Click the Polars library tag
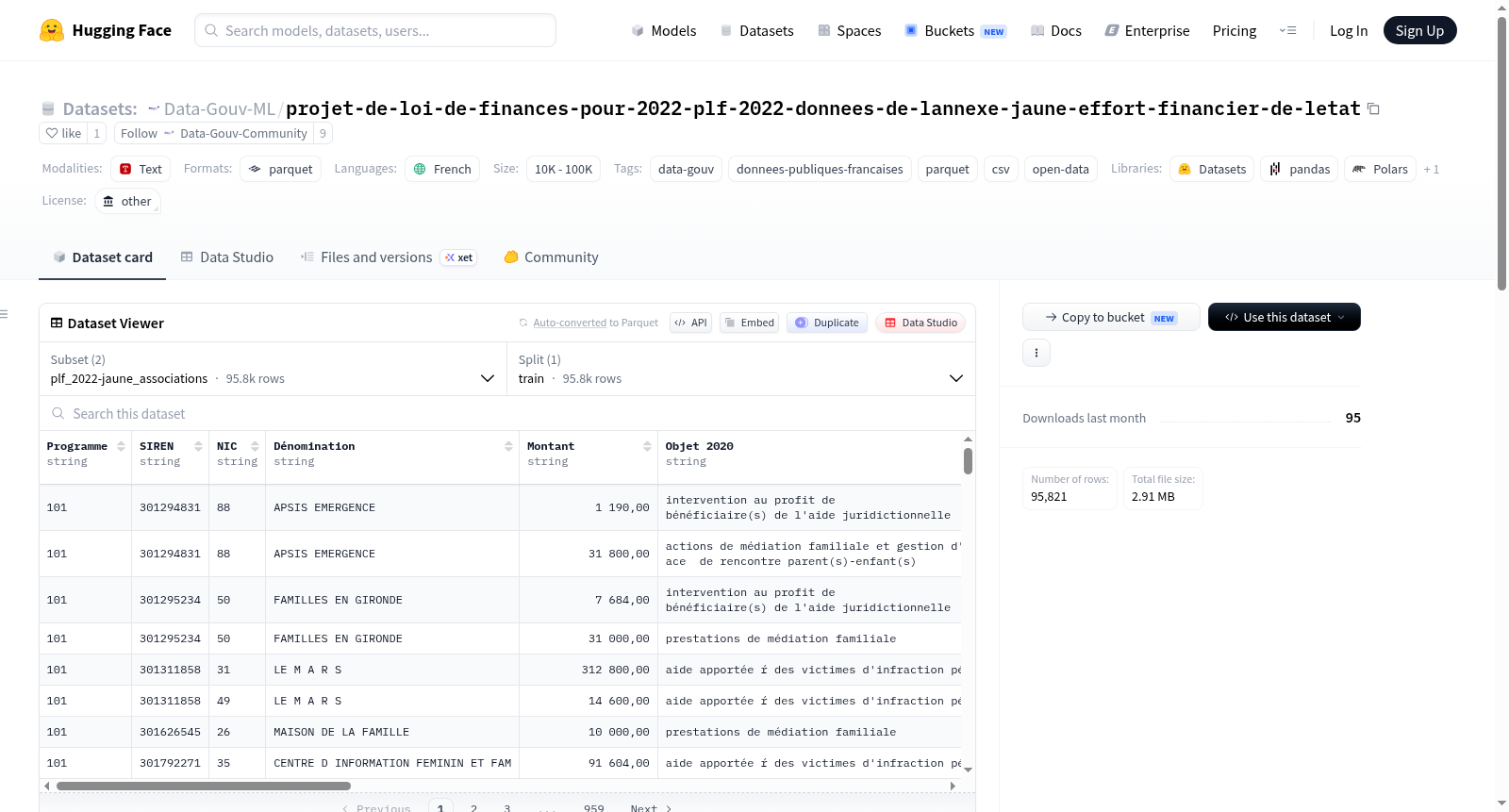 click(1380, 169)
